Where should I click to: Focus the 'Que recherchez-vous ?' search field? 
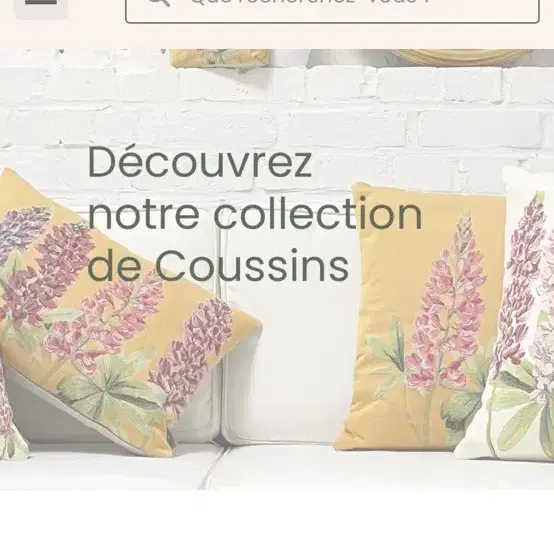[332, 9]
